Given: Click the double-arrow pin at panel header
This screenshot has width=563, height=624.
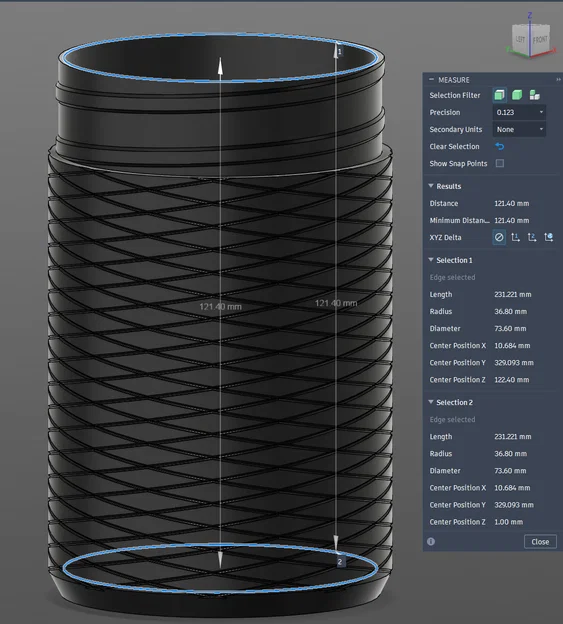Looking at the screenshot, I should point(558,80).
